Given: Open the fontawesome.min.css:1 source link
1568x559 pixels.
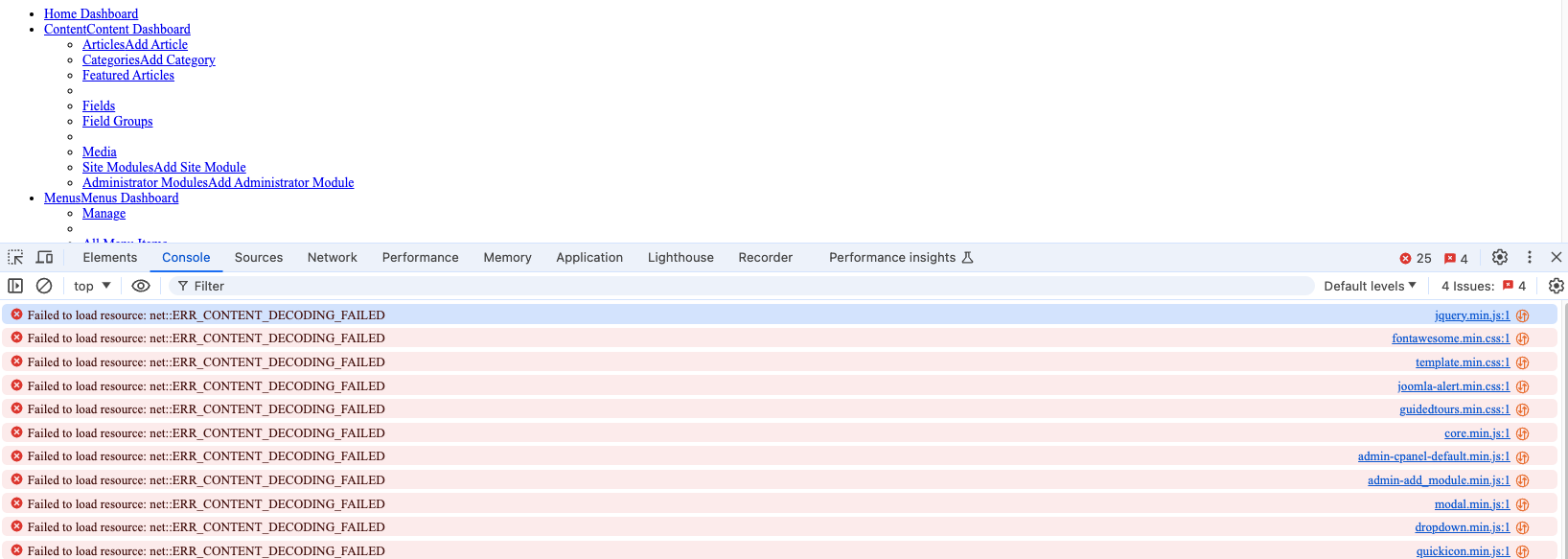Looking at the screenshot, I should tap(1451, 338).
